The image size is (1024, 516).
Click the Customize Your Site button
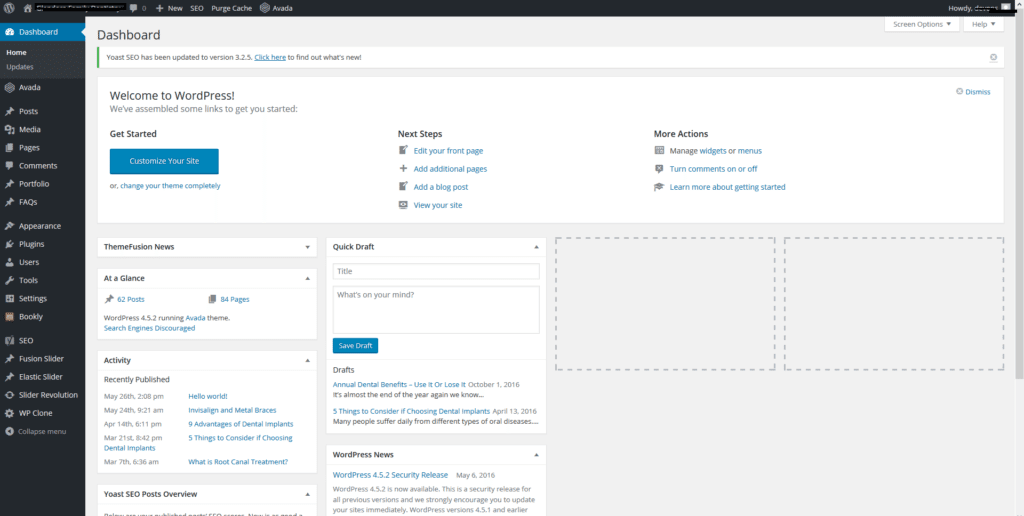[164, 161]
